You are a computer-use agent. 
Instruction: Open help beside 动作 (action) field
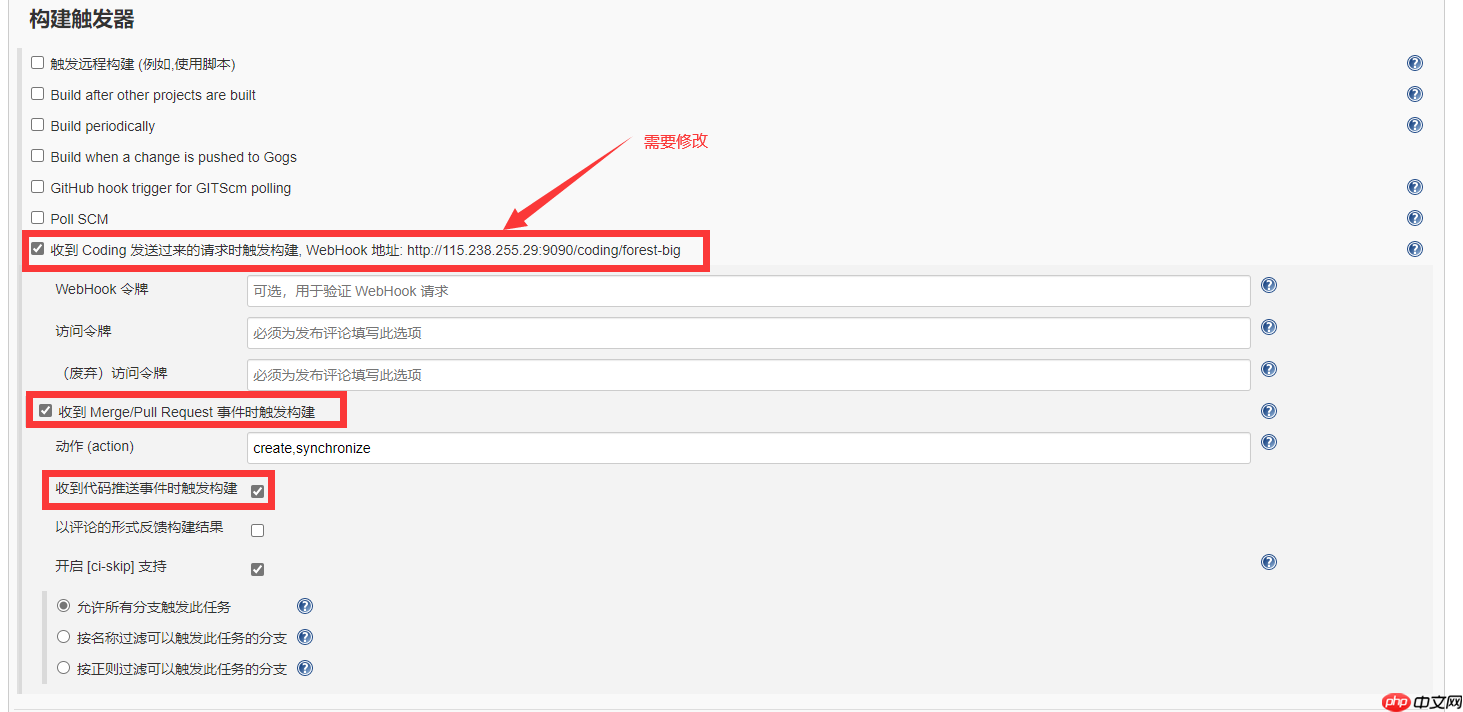point(1268,441)
